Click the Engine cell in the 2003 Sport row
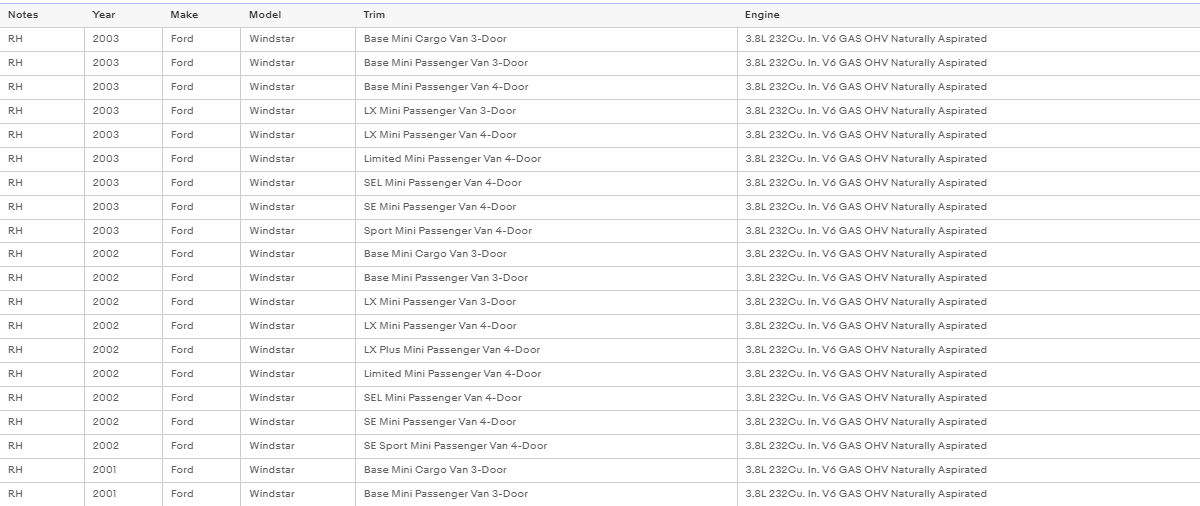Image resolution: width=1200 pixels, height=506 pixels. (969, 231)
